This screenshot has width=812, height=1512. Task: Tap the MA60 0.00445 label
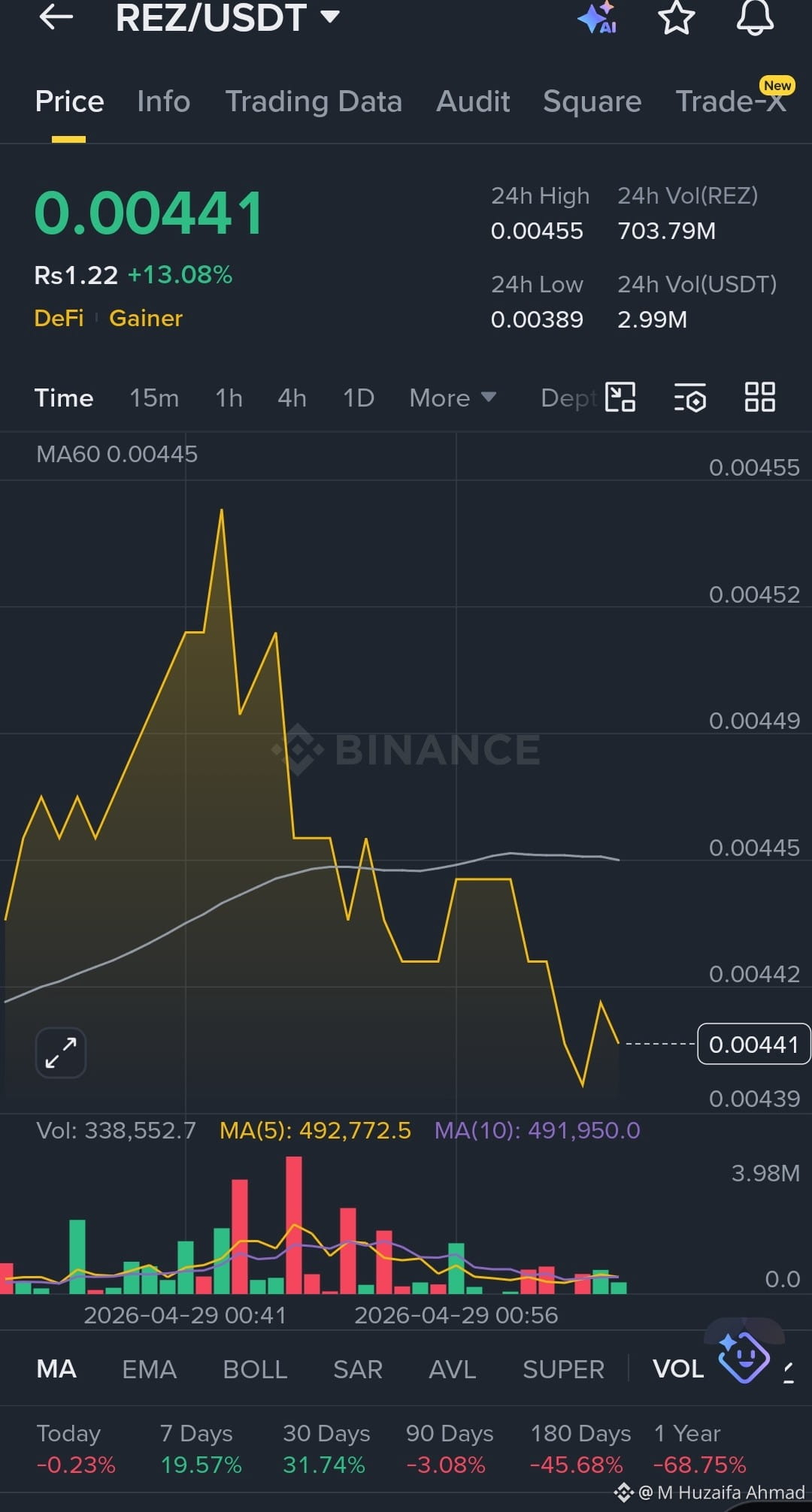pos(117,454)
